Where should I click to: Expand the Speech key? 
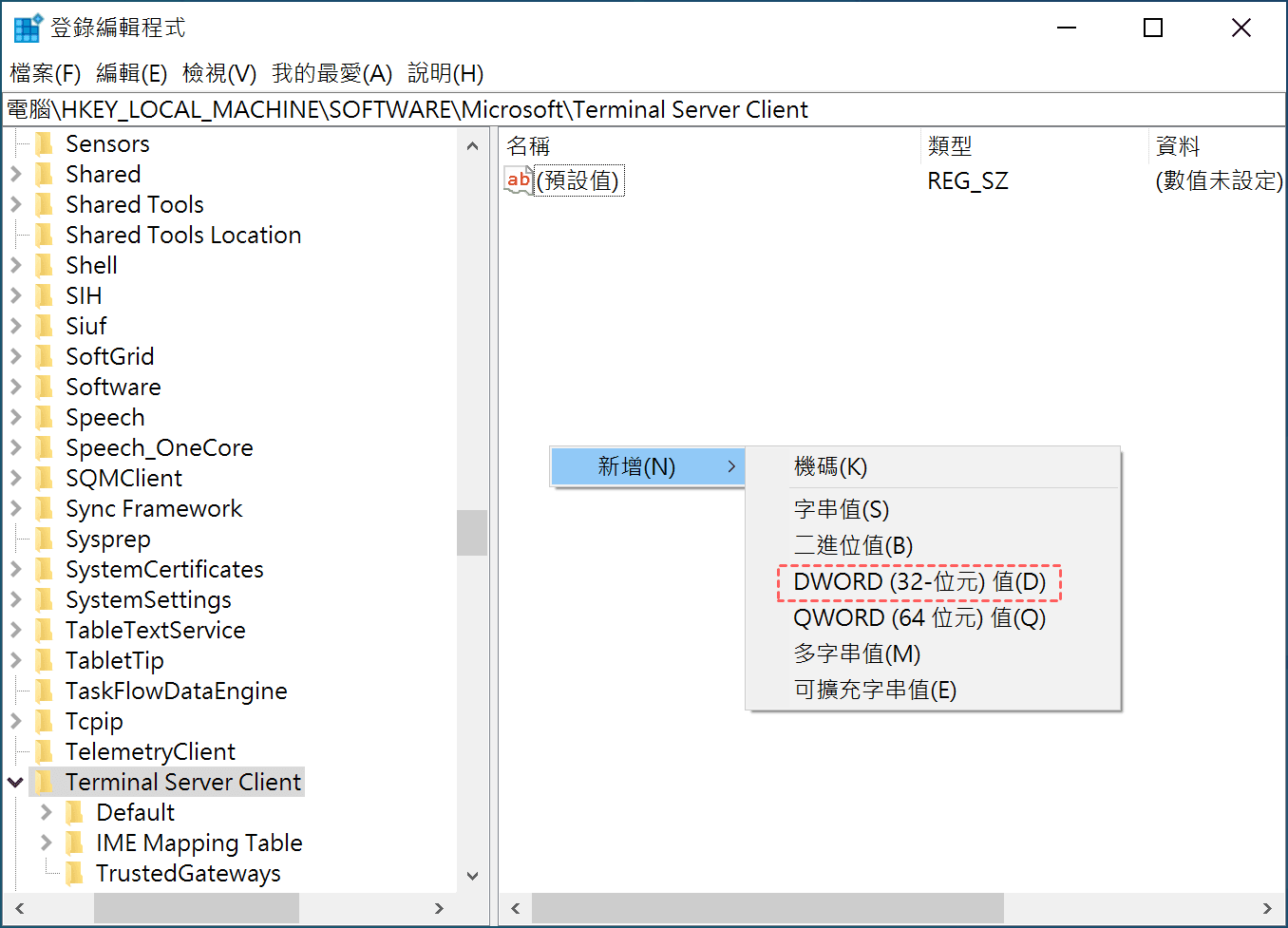pyautogui.click(x=15, y=418)
